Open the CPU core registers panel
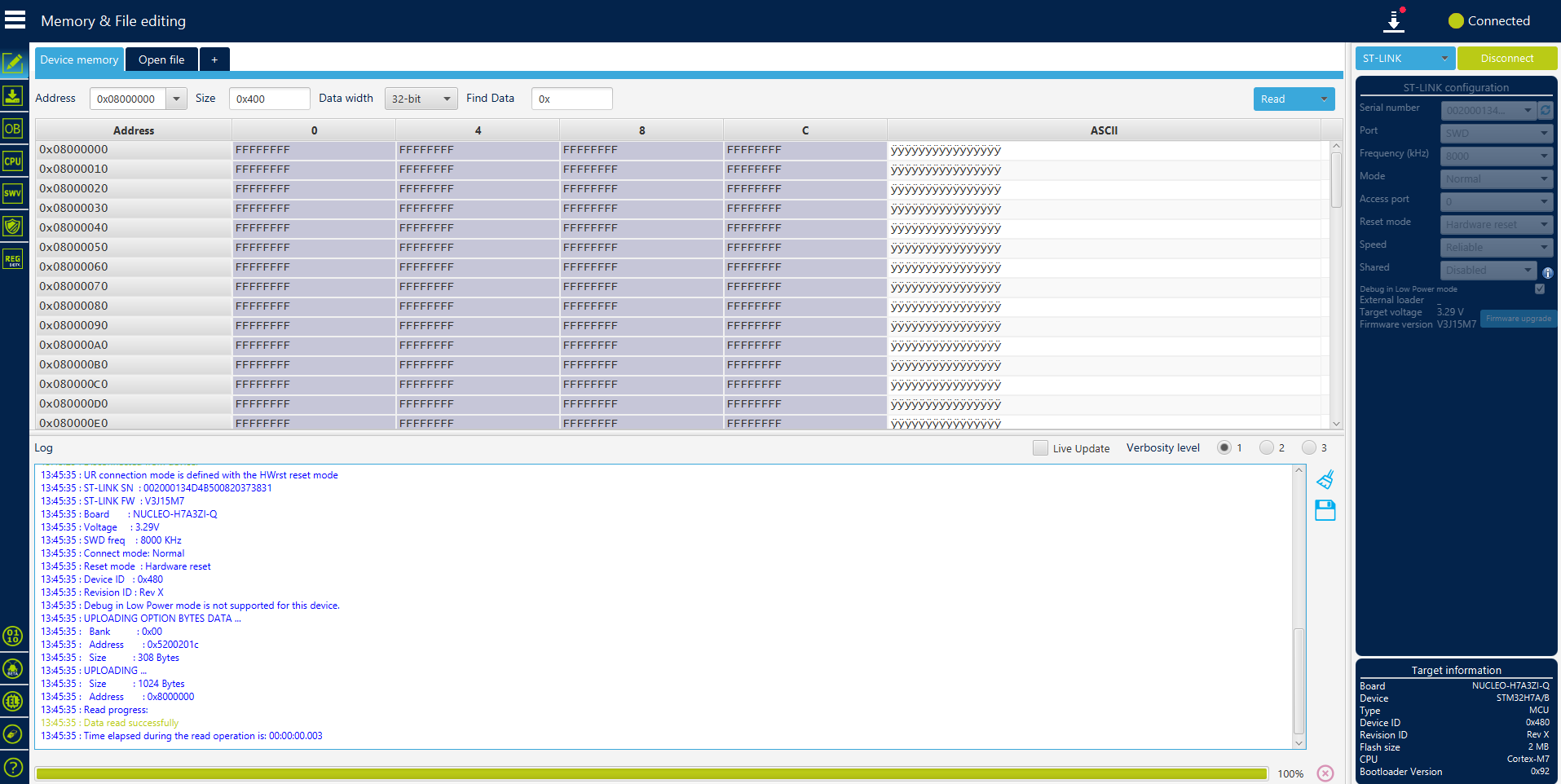 tap(12, 161)
